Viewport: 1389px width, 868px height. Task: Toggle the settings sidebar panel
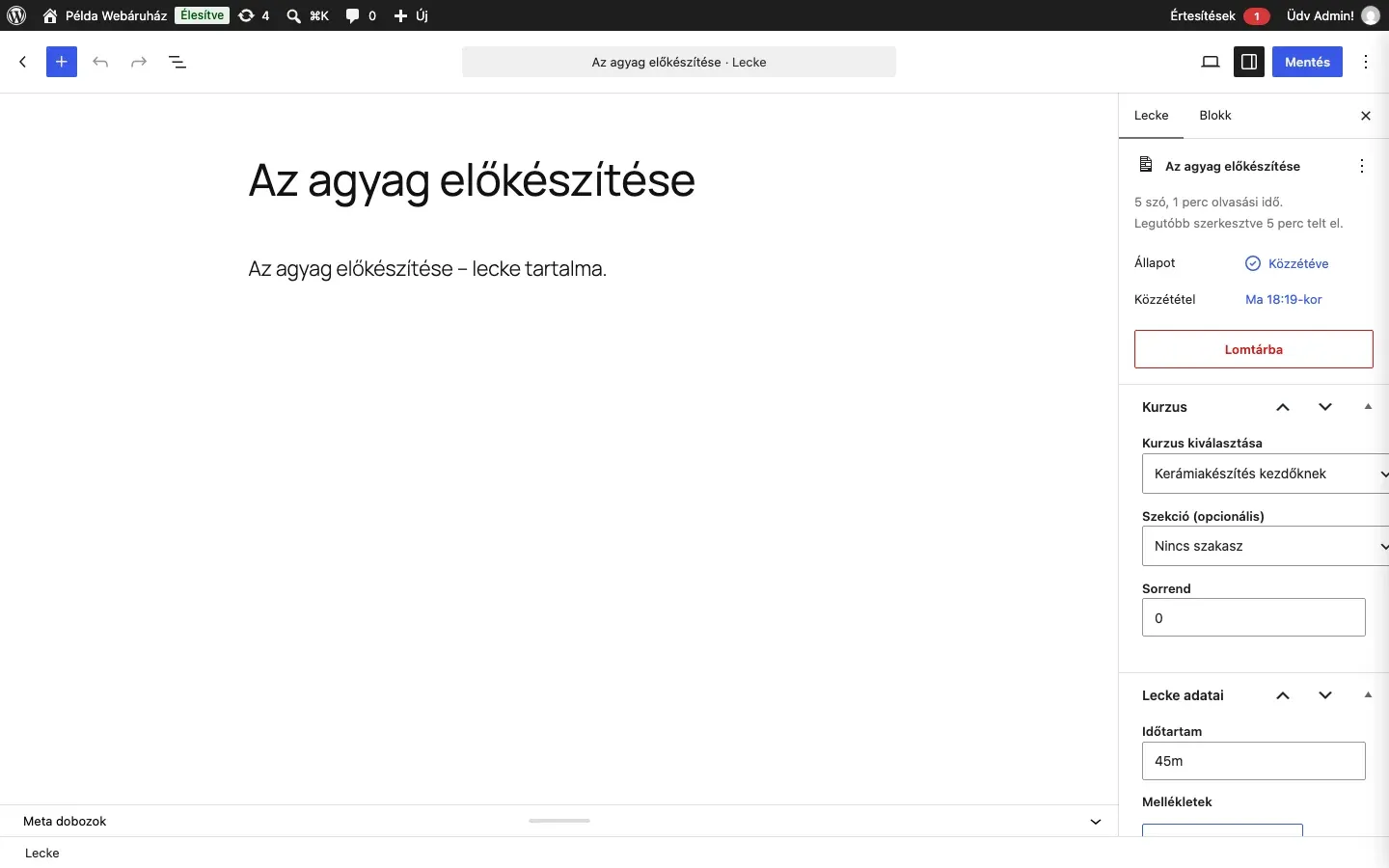pyautogui.click(x=1250, y=62)
